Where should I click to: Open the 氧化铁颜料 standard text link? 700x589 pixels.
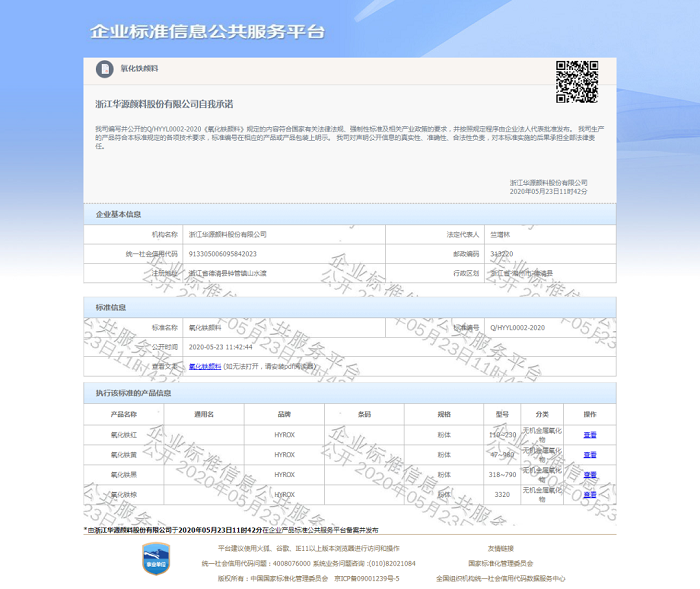pos(205,366)
